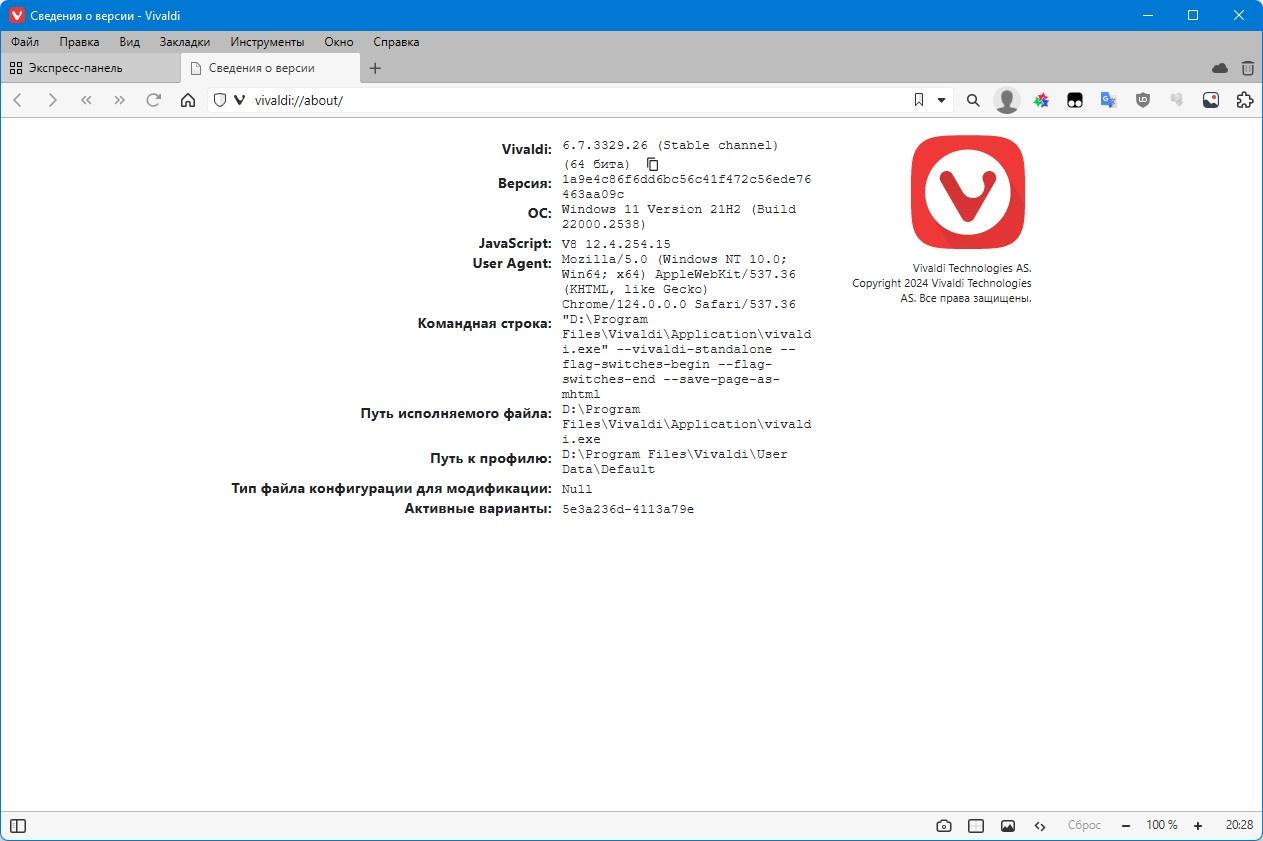Reload the page with the refresh icon
This screenshot has width=1263, height=841.
(x=153, y=100)
